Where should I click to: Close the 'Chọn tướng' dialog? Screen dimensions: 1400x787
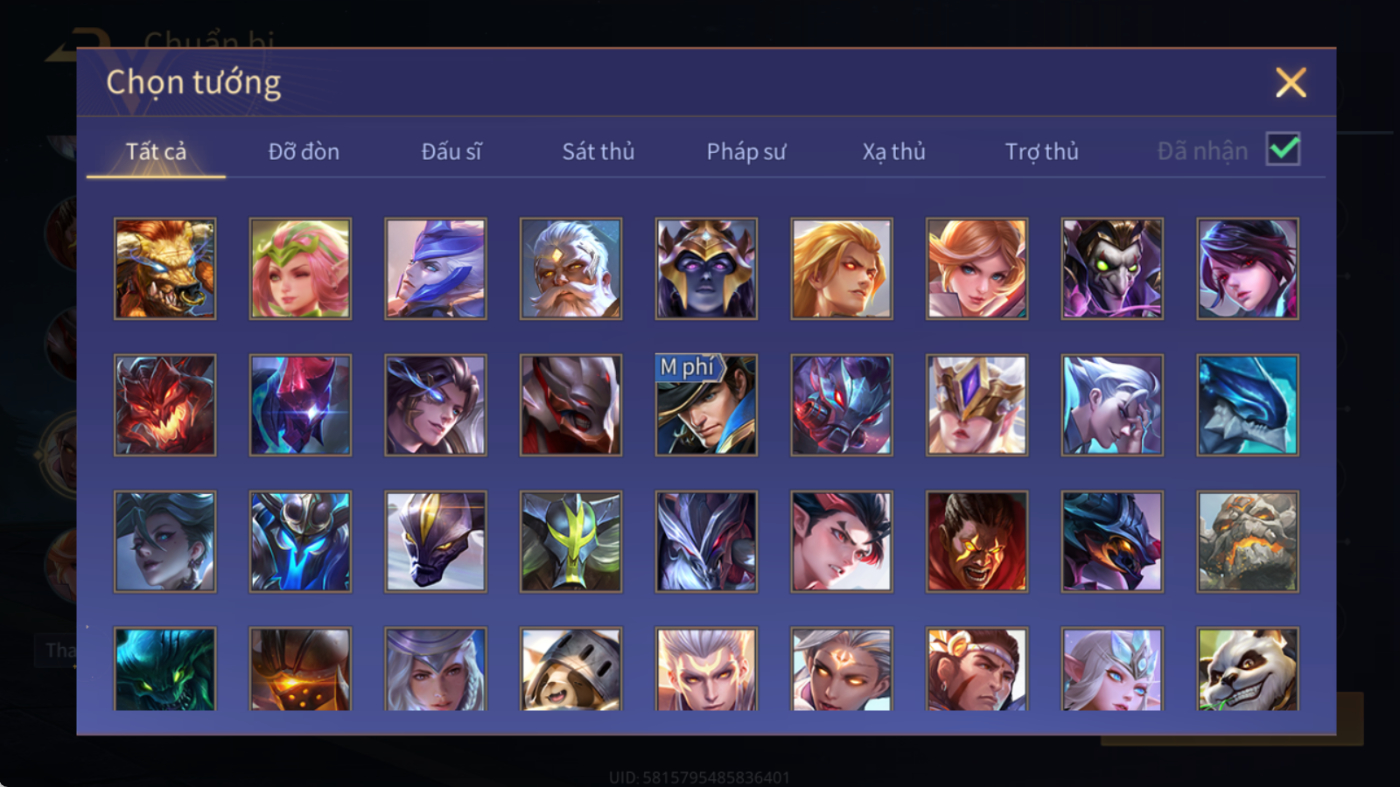click(x=1291, y=82)
